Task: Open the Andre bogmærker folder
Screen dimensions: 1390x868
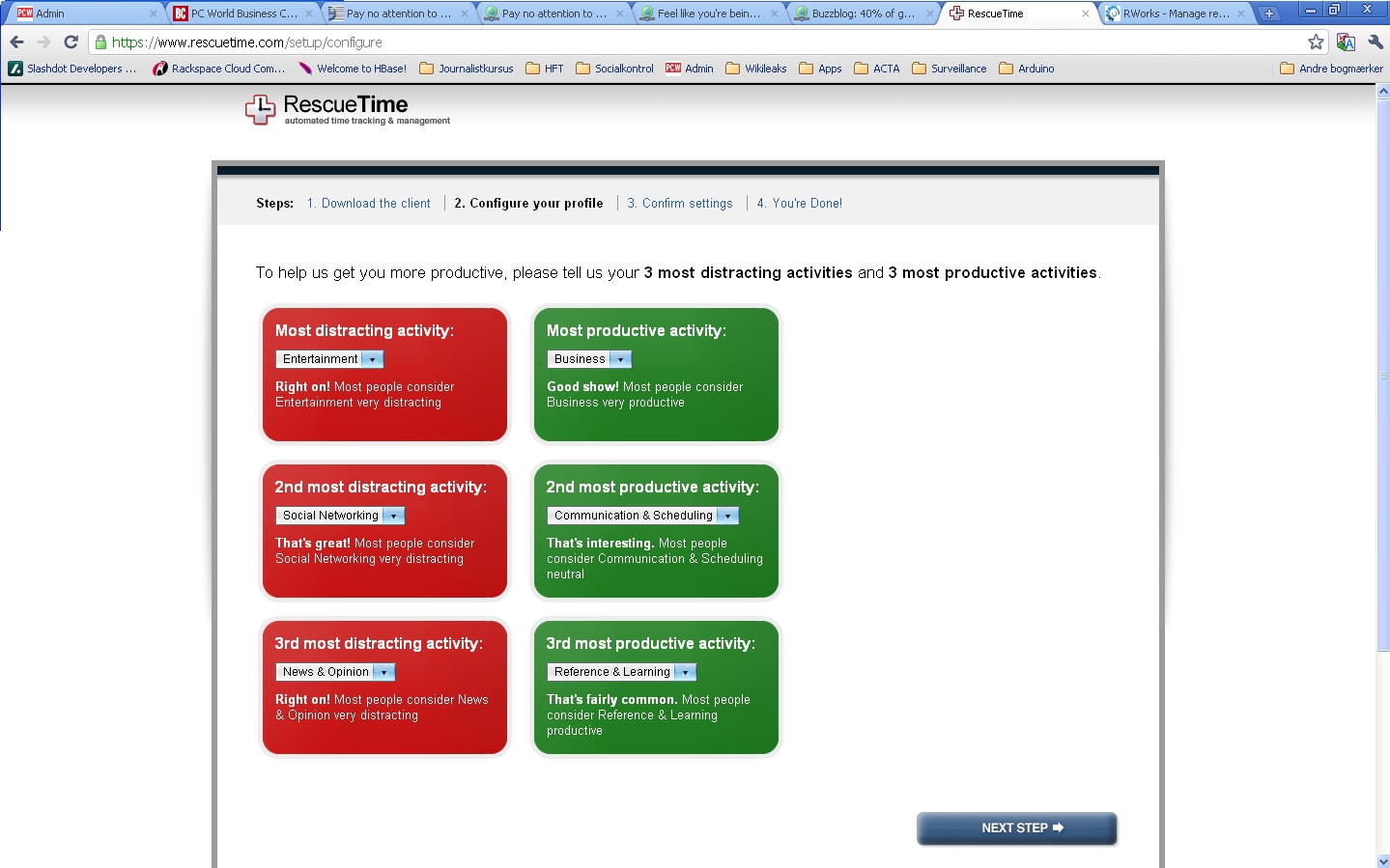Action: click(x=1331, y=69)
